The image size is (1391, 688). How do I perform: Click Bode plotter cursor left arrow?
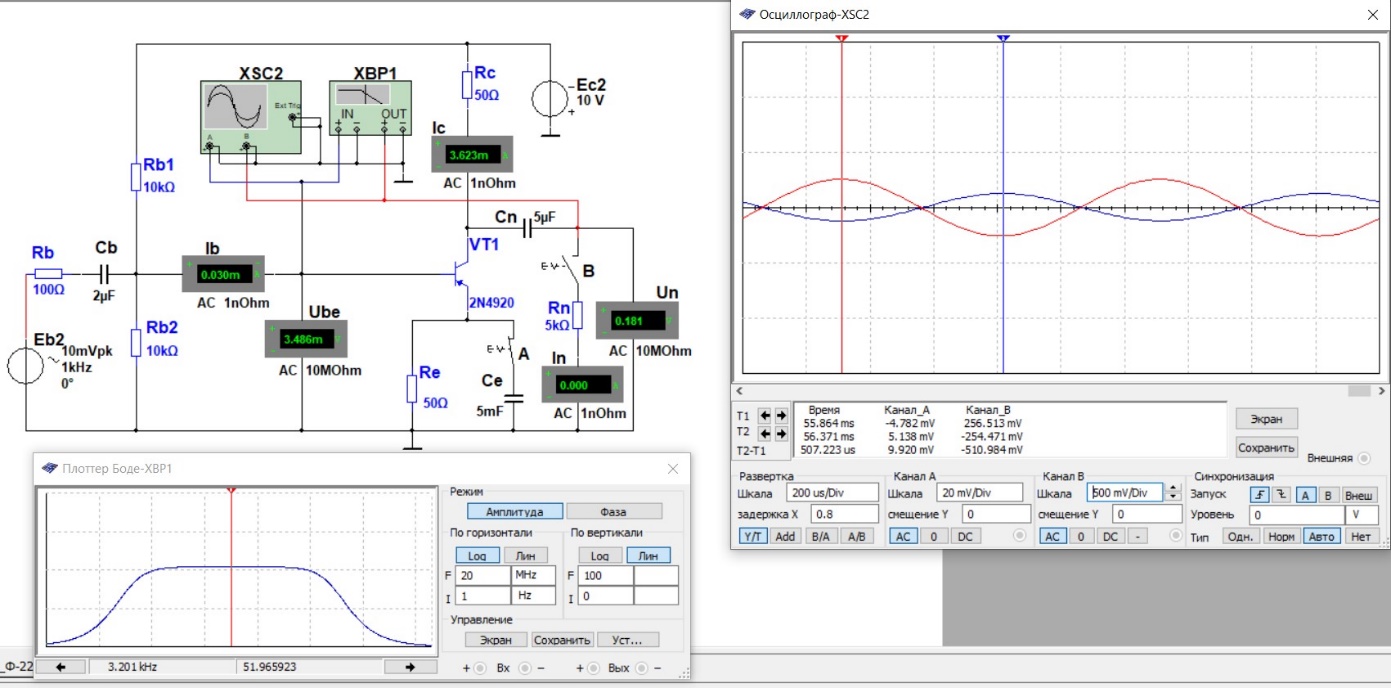63,666
